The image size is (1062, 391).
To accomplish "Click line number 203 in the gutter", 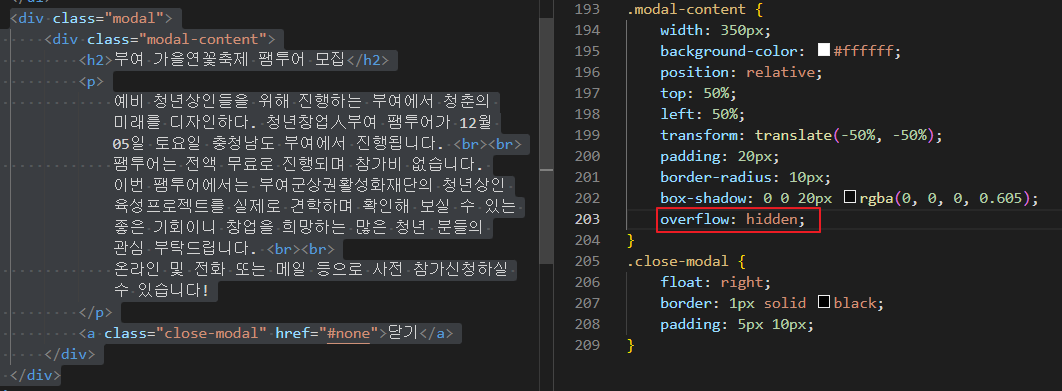I will [587, 220].
